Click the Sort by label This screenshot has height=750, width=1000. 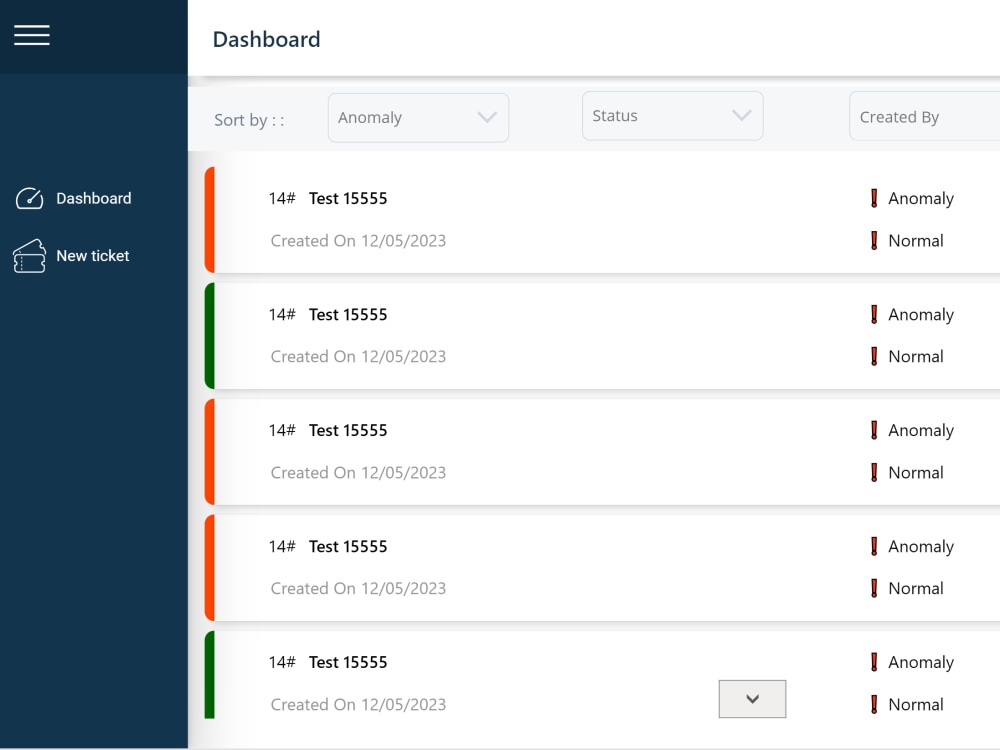click(249, 120)
